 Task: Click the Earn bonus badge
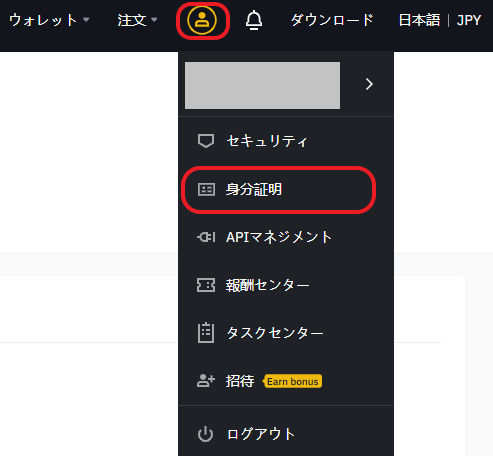click(x=292, y=381)
